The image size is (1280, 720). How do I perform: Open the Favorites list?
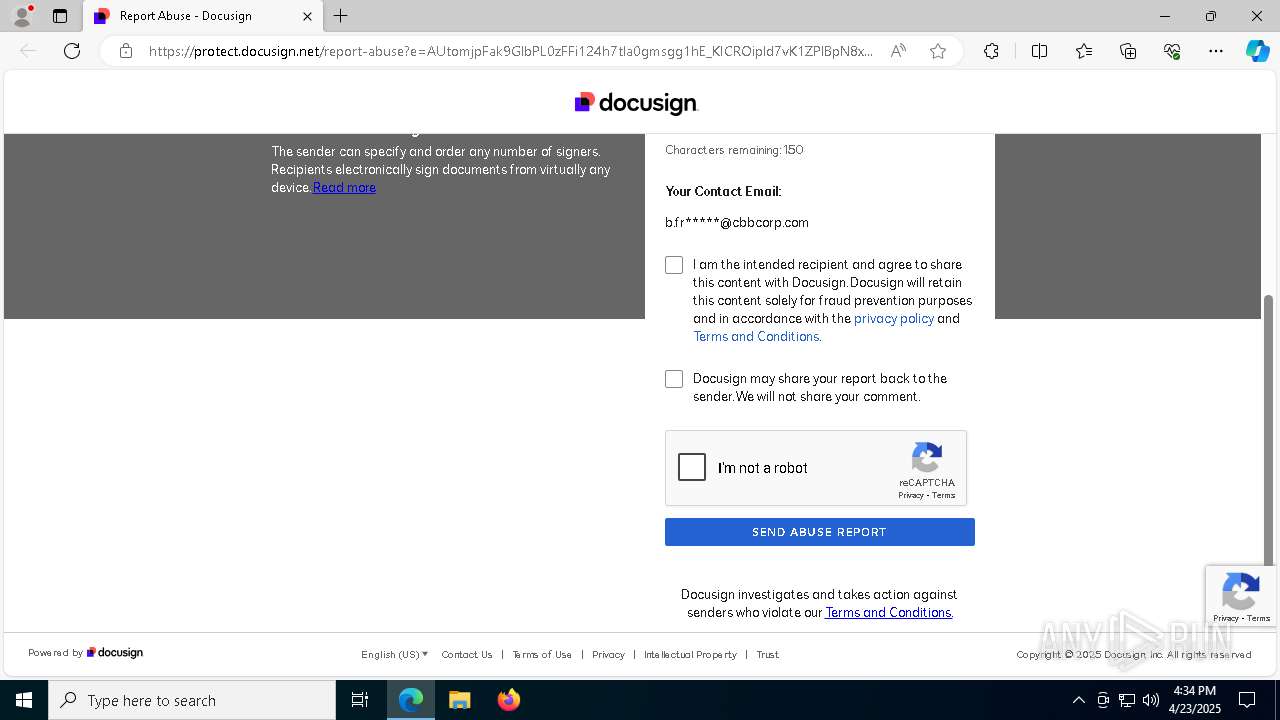(1084, 51)
